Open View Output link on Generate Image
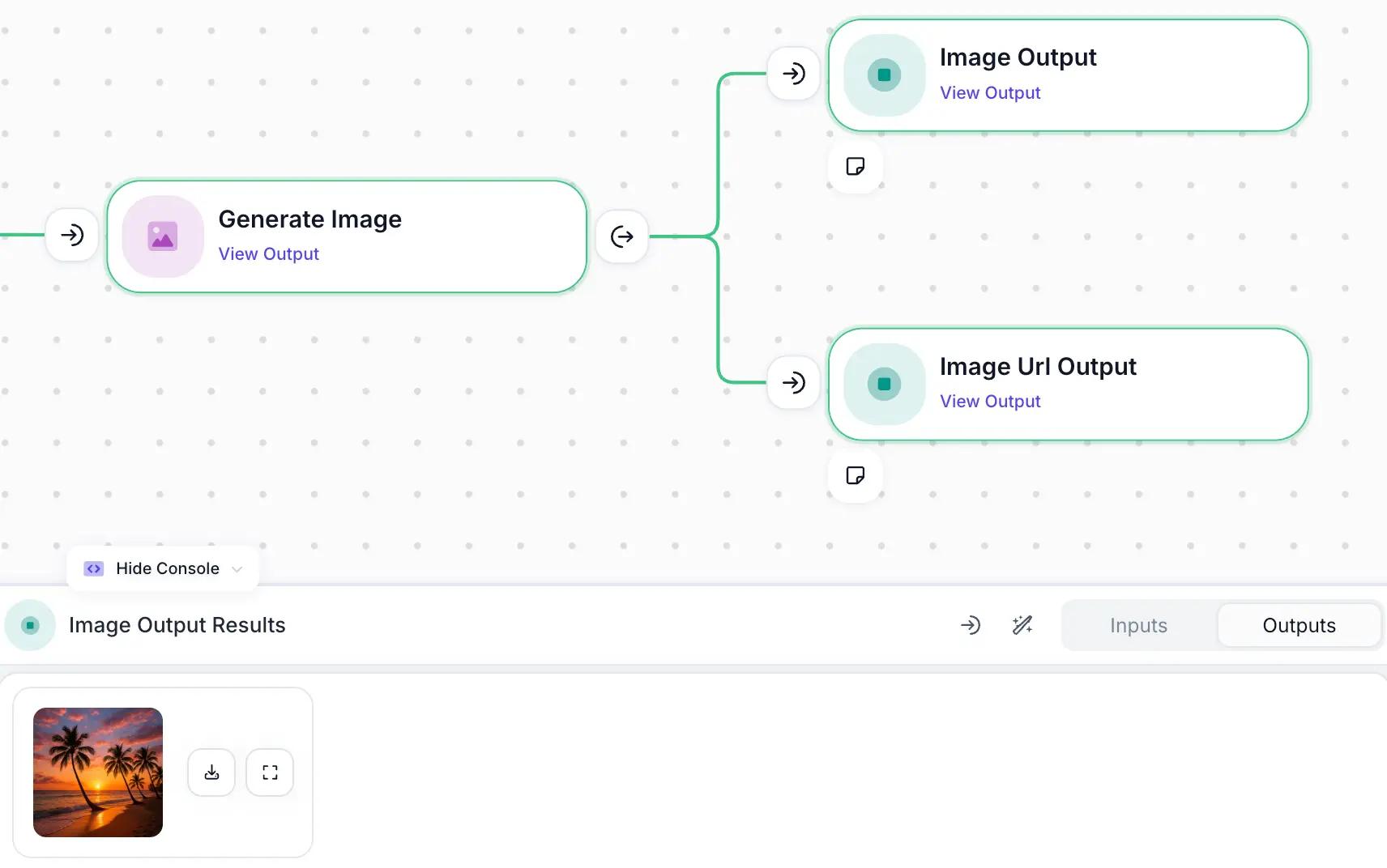 [x=269, y=253]
